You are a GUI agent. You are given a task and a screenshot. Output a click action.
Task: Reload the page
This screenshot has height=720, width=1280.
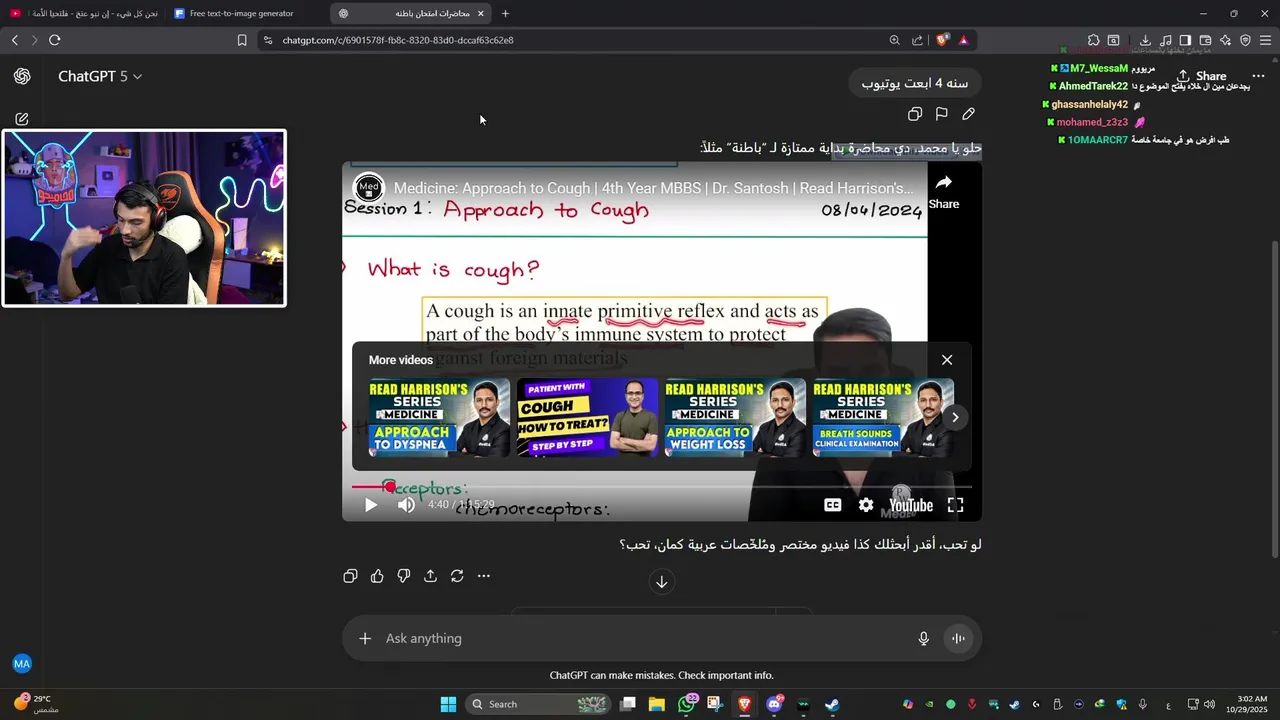pyautogui.click(x=55, y=40)
